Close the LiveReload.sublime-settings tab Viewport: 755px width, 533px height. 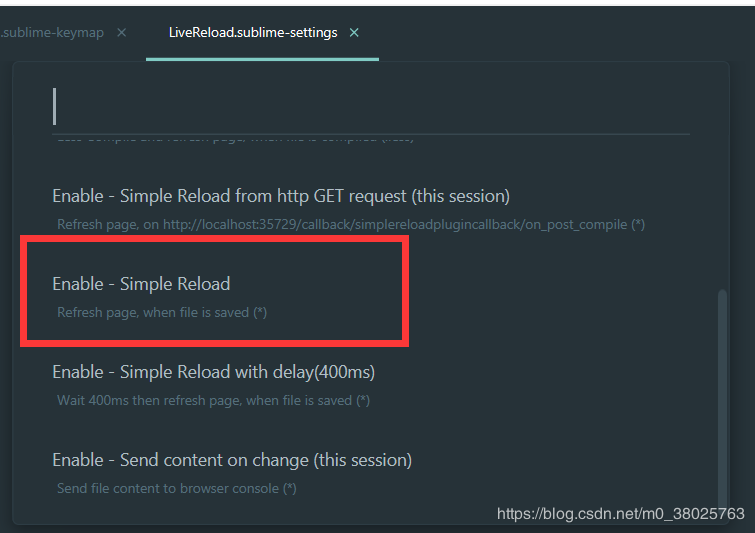pos(354,33)
